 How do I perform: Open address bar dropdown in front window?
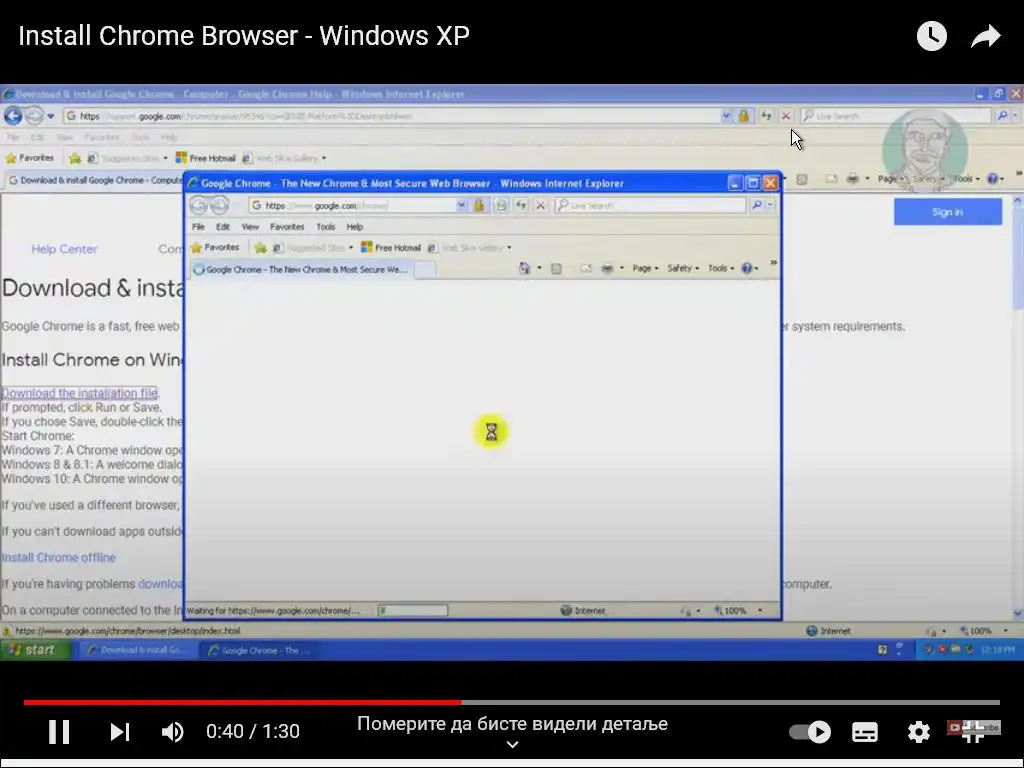point(461,206)
